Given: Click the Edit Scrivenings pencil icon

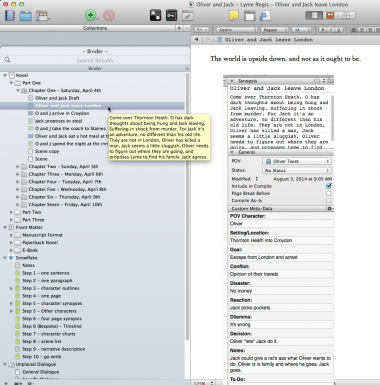Looking at the screenshot, I should [x=188, y=15].
